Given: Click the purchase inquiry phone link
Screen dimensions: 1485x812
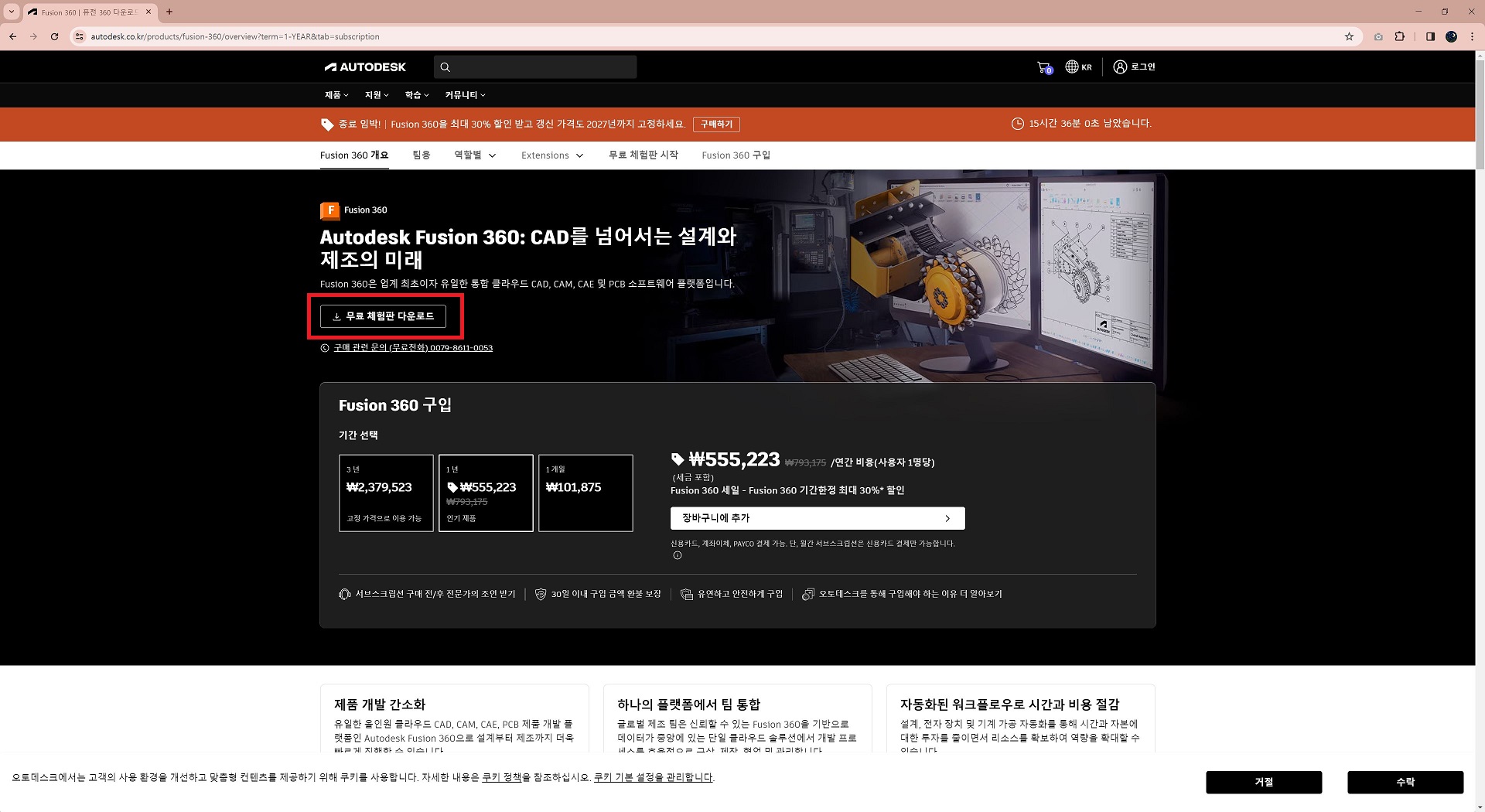Looking at the screenshot, I should click(413, 348).
